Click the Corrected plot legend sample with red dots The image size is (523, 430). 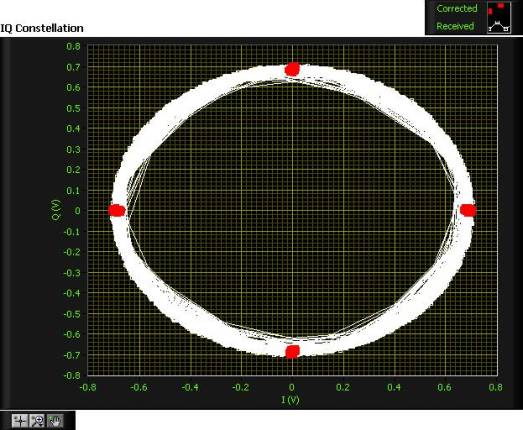499,9
